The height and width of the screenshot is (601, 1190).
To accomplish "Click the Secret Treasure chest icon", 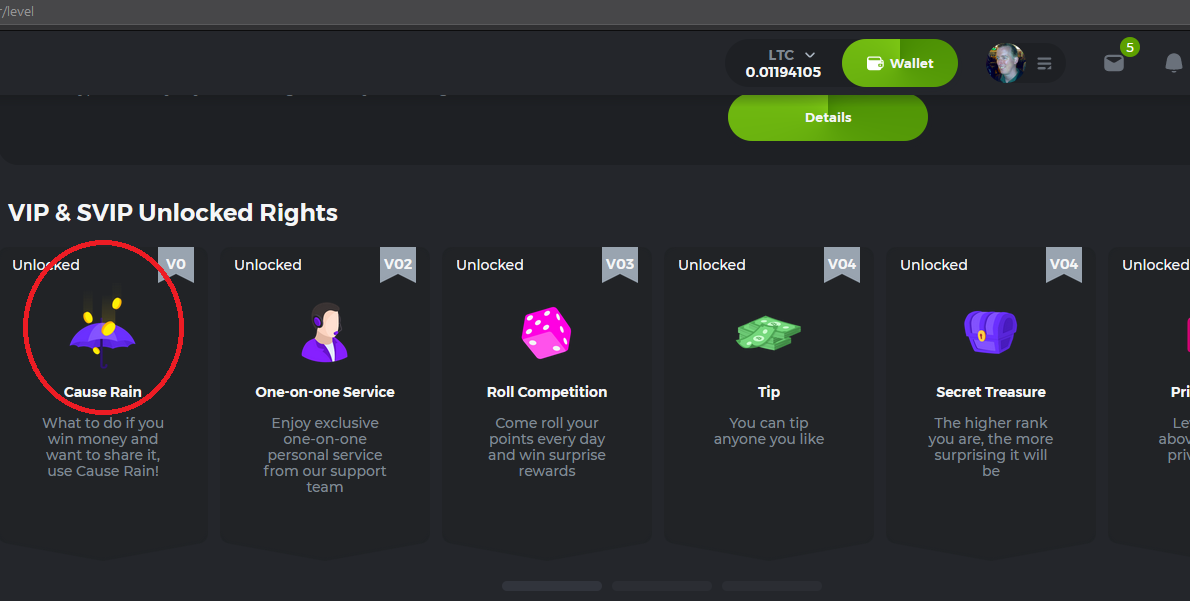I will tap(990, 332).
